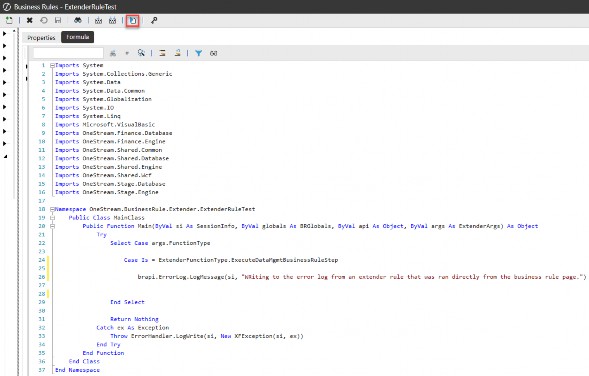Click 'Imports OneStream.Shared.Common' line
This screenshot has width=589, height=376.
pyautogui.click(x=108, y=150)
